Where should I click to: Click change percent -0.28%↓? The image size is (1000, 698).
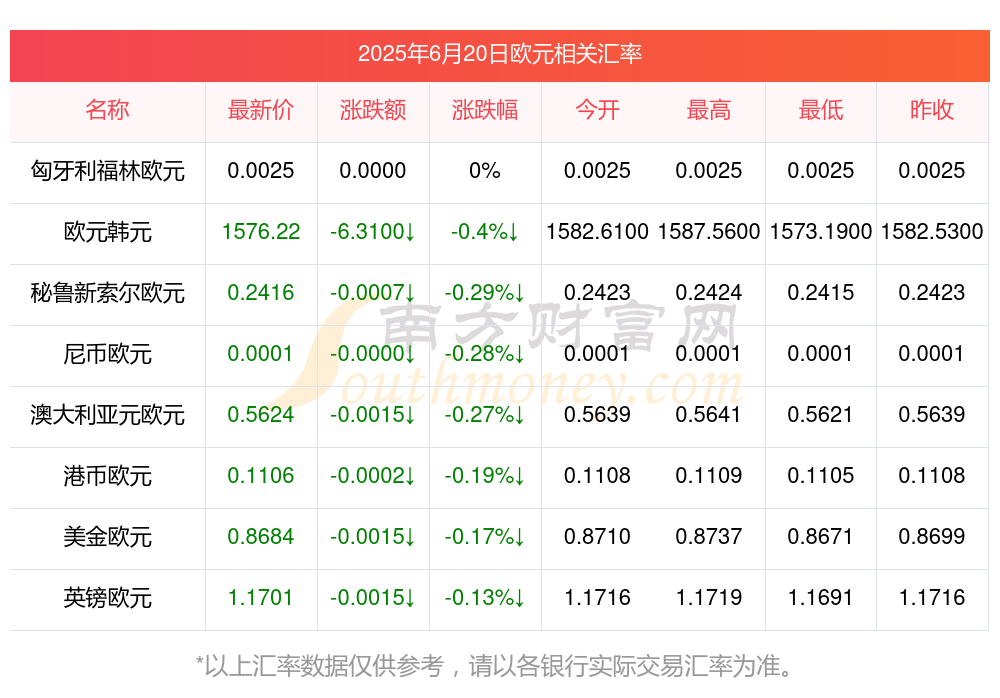[x=485, y=353]
